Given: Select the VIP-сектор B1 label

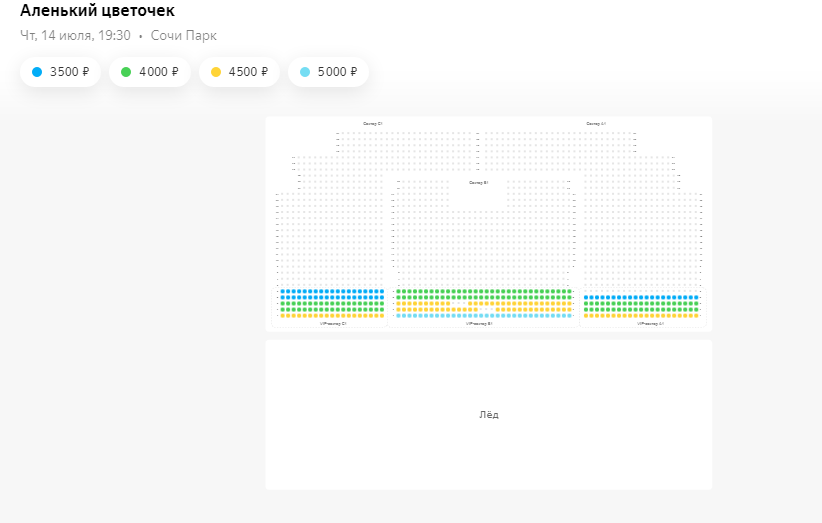Looking at the screenshot, I should click(479, 324).
